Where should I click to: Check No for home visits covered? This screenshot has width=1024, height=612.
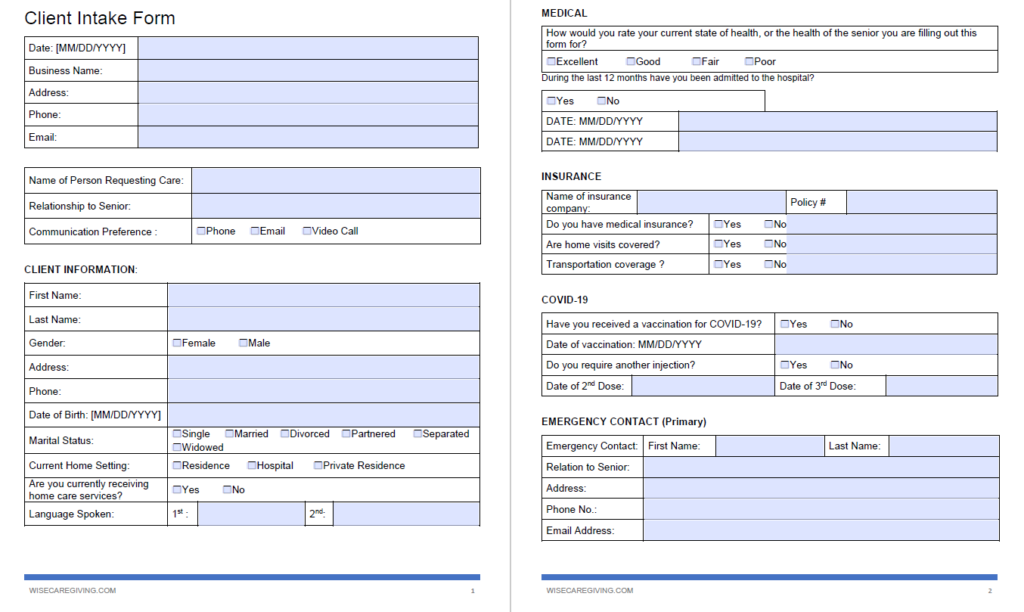(x=769, y=244)
